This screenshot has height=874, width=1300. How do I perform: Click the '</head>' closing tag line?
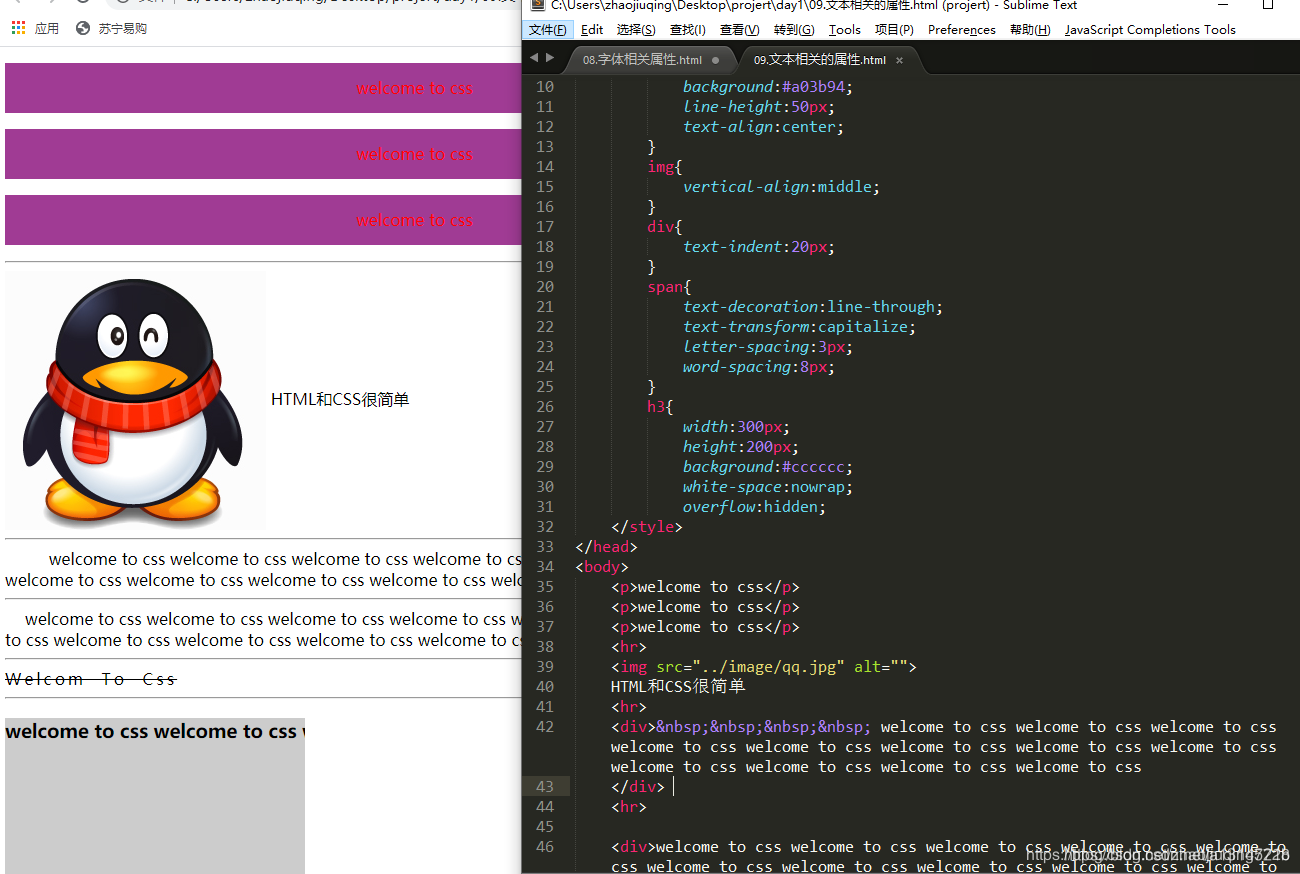(x=606, y=547)
